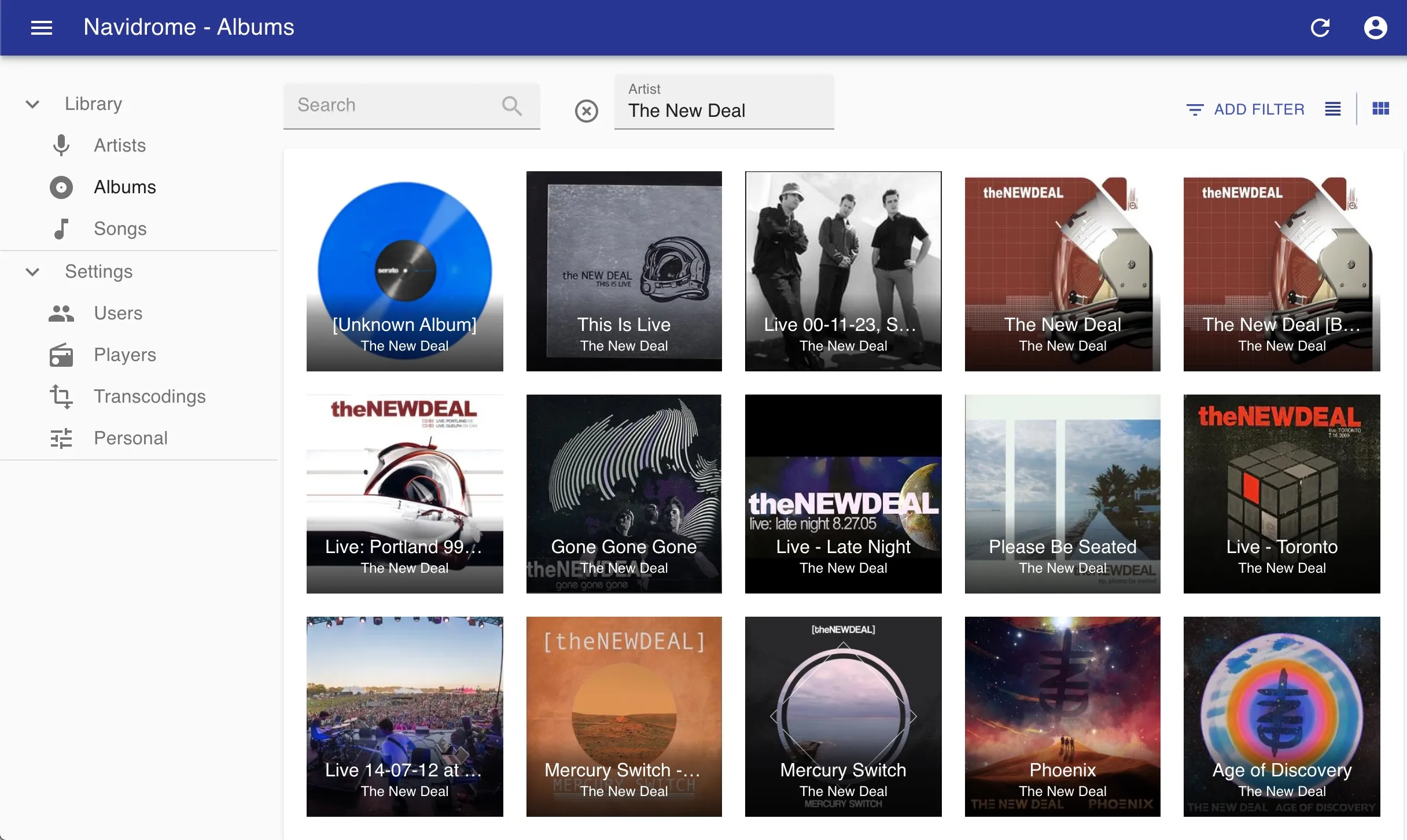Open the hamburger menu in header
This screenshot has width=1407, height=840.
click(41, 27)
